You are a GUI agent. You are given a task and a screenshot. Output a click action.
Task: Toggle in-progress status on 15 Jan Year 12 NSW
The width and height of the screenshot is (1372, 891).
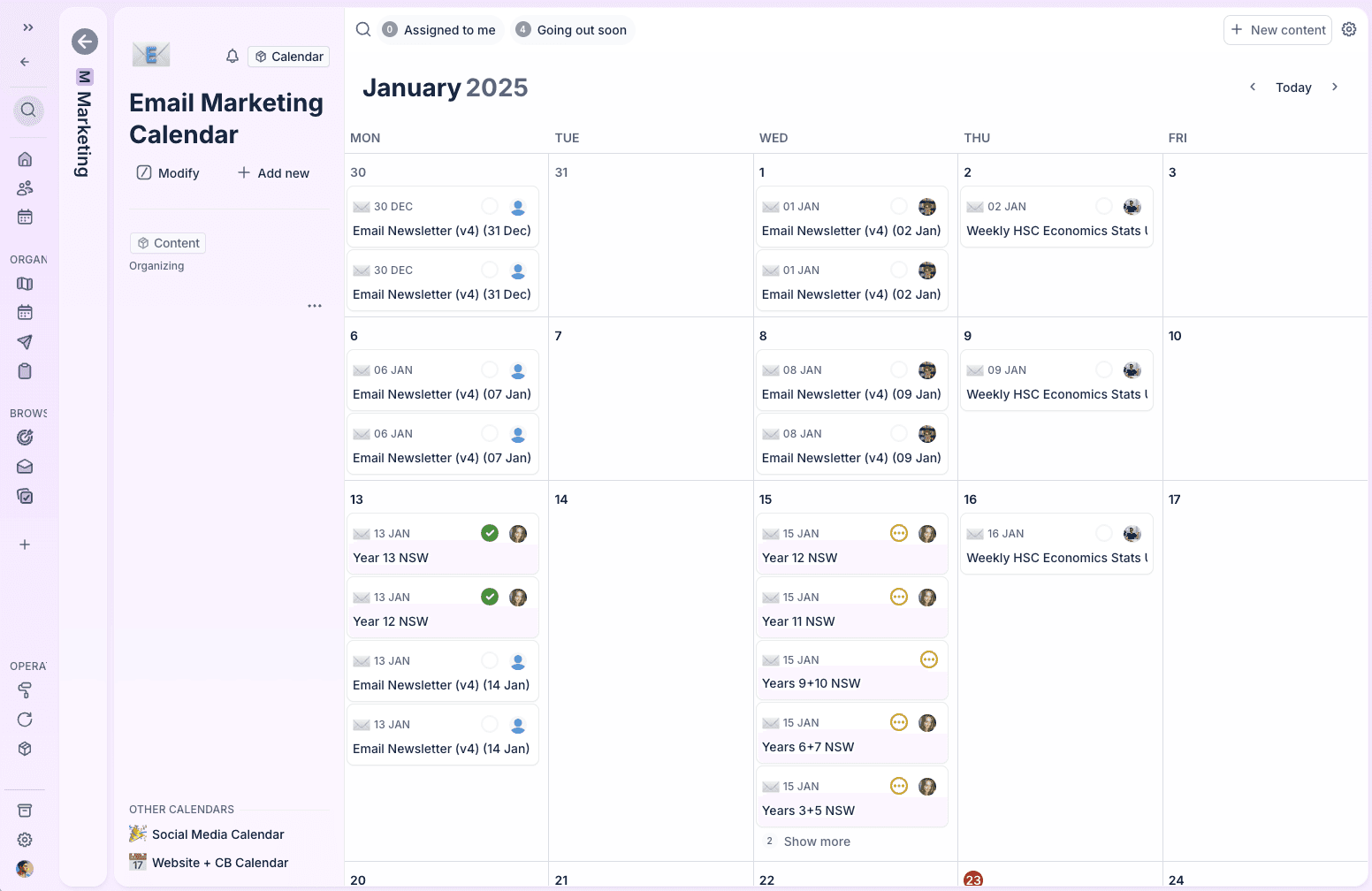(x=899, y=533)
